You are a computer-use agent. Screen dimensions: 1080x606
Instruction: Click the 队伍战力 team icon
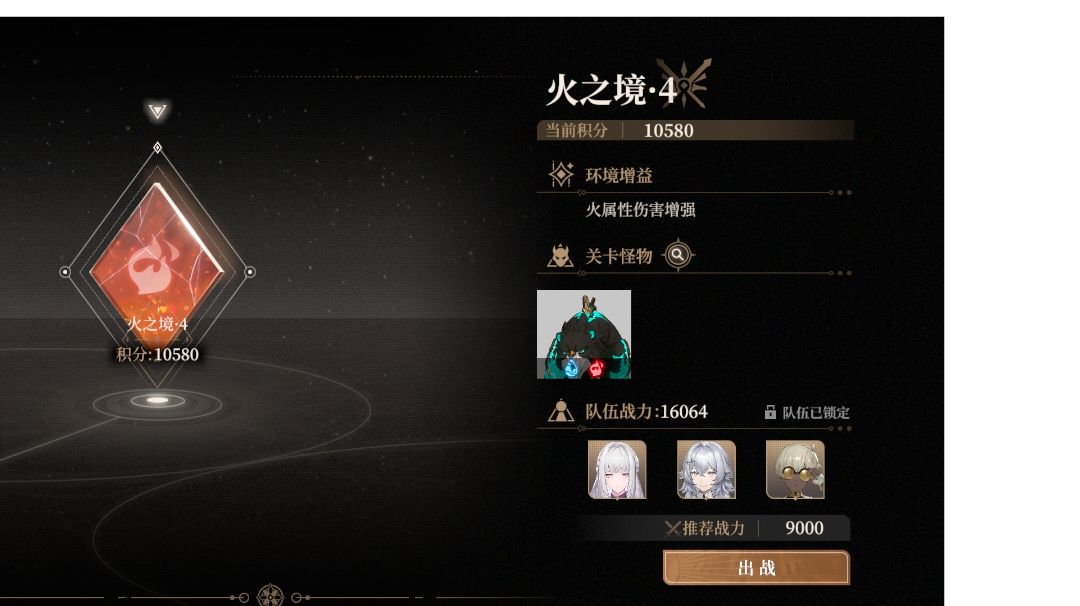561,411
